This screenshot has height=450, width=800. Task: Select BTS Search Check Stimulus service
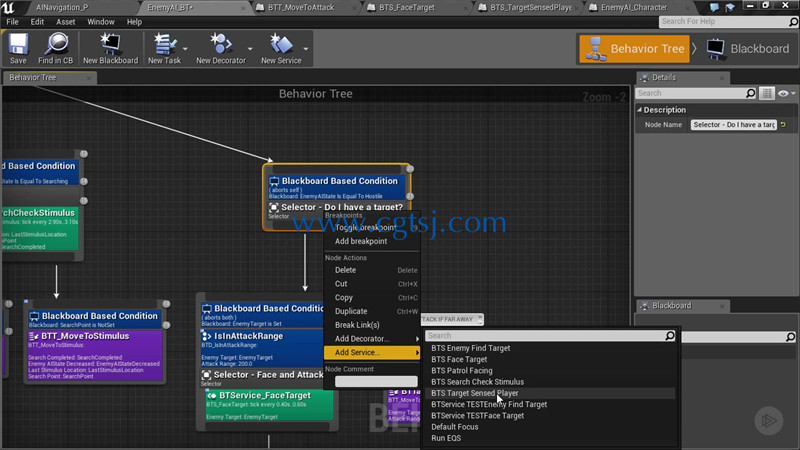pyautogui.click(x=550, y=382)
